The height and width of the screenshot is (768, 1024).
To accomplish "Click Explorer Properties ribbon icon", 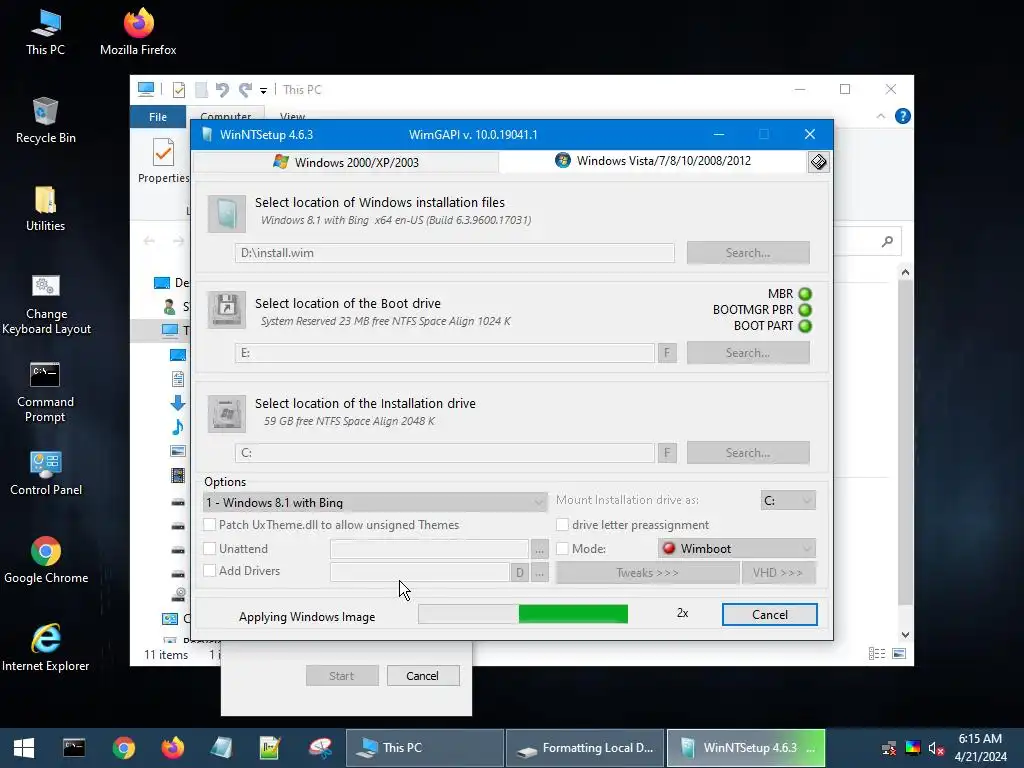I will pyautogui.click(x=163, y=161).
